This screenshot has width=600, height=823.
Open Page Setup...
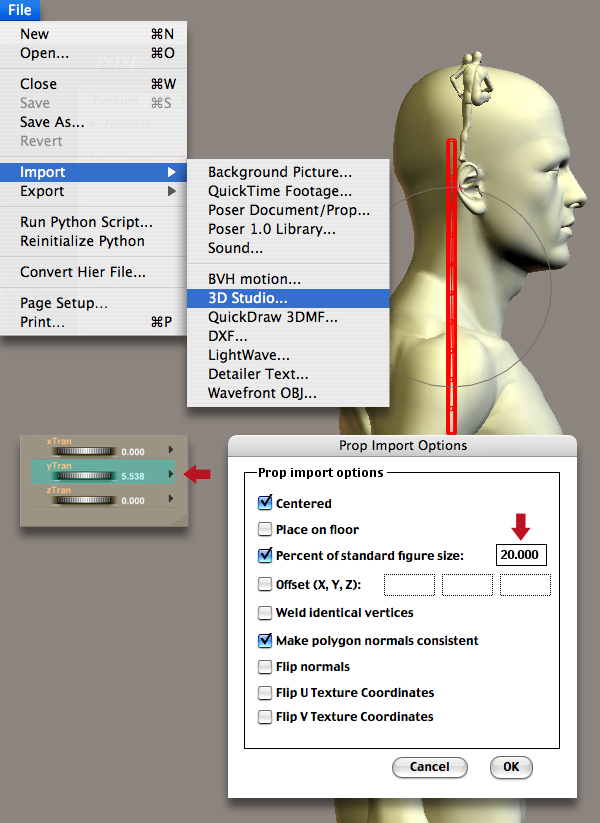pos(93,303)
